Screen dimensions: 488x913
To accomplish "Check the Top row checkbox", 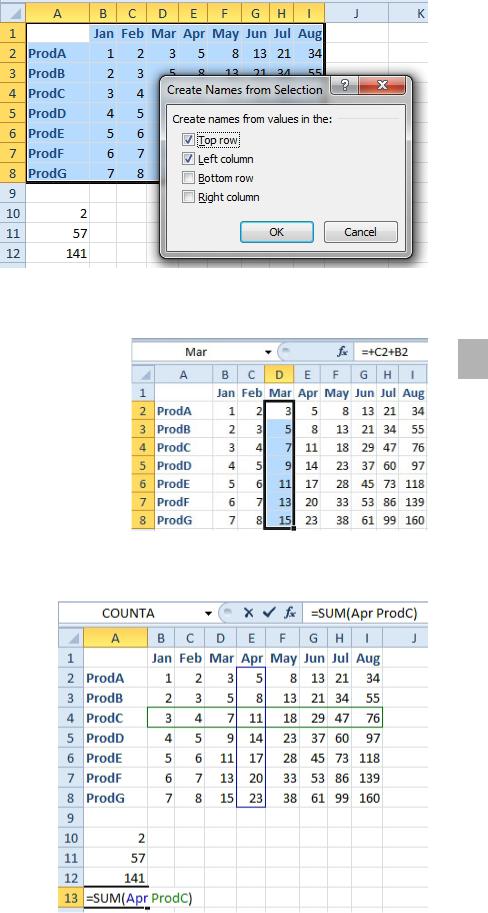I will point(188,140).
